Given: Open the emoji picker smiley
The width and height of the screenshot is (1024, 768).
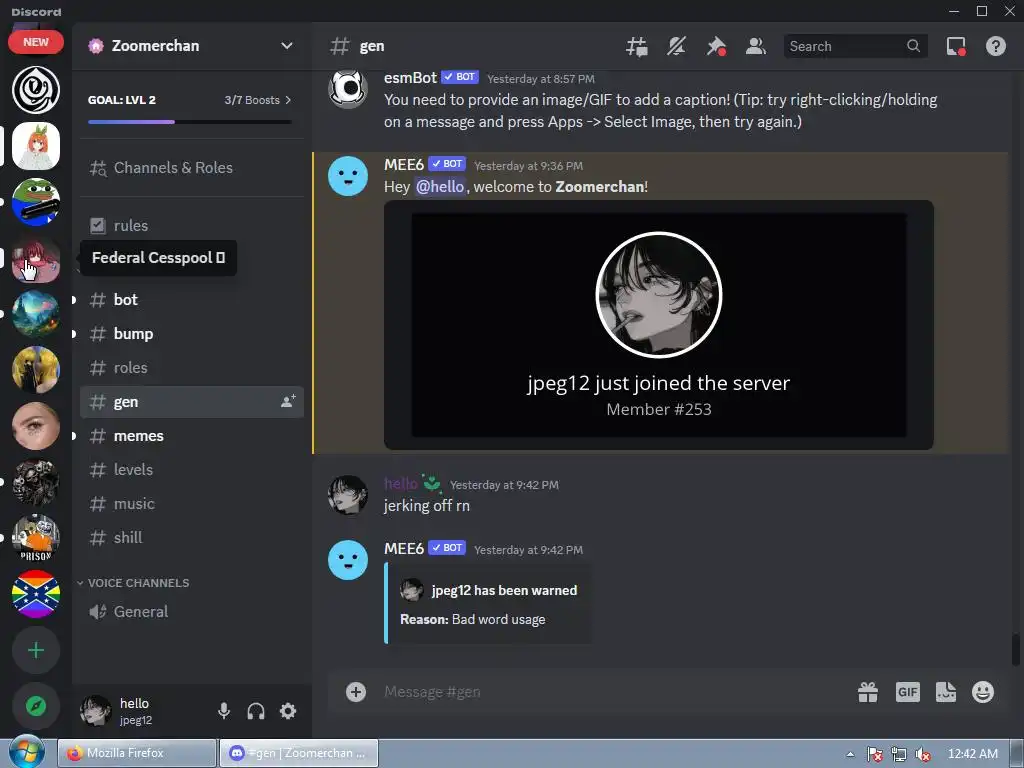Looking at the screenshot, I should pos(983,692).
